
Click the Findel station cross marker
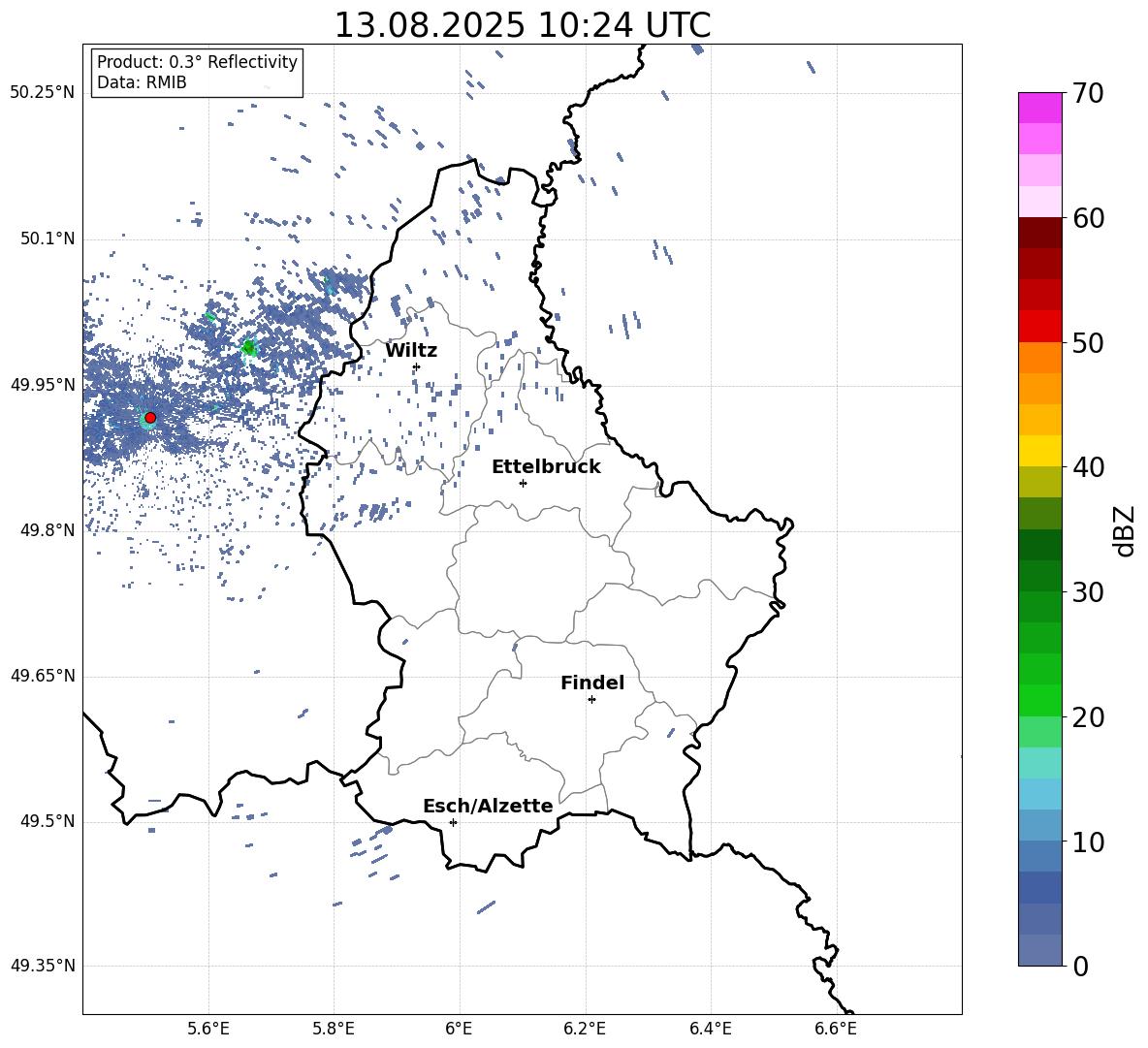(591, 700)
